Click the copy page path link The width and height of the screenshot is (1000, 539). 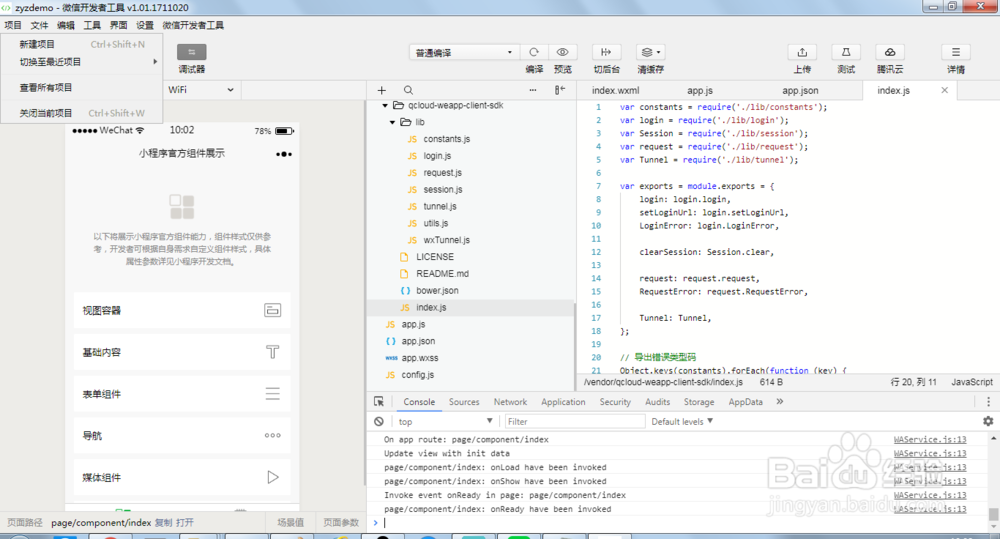point(163,522)
